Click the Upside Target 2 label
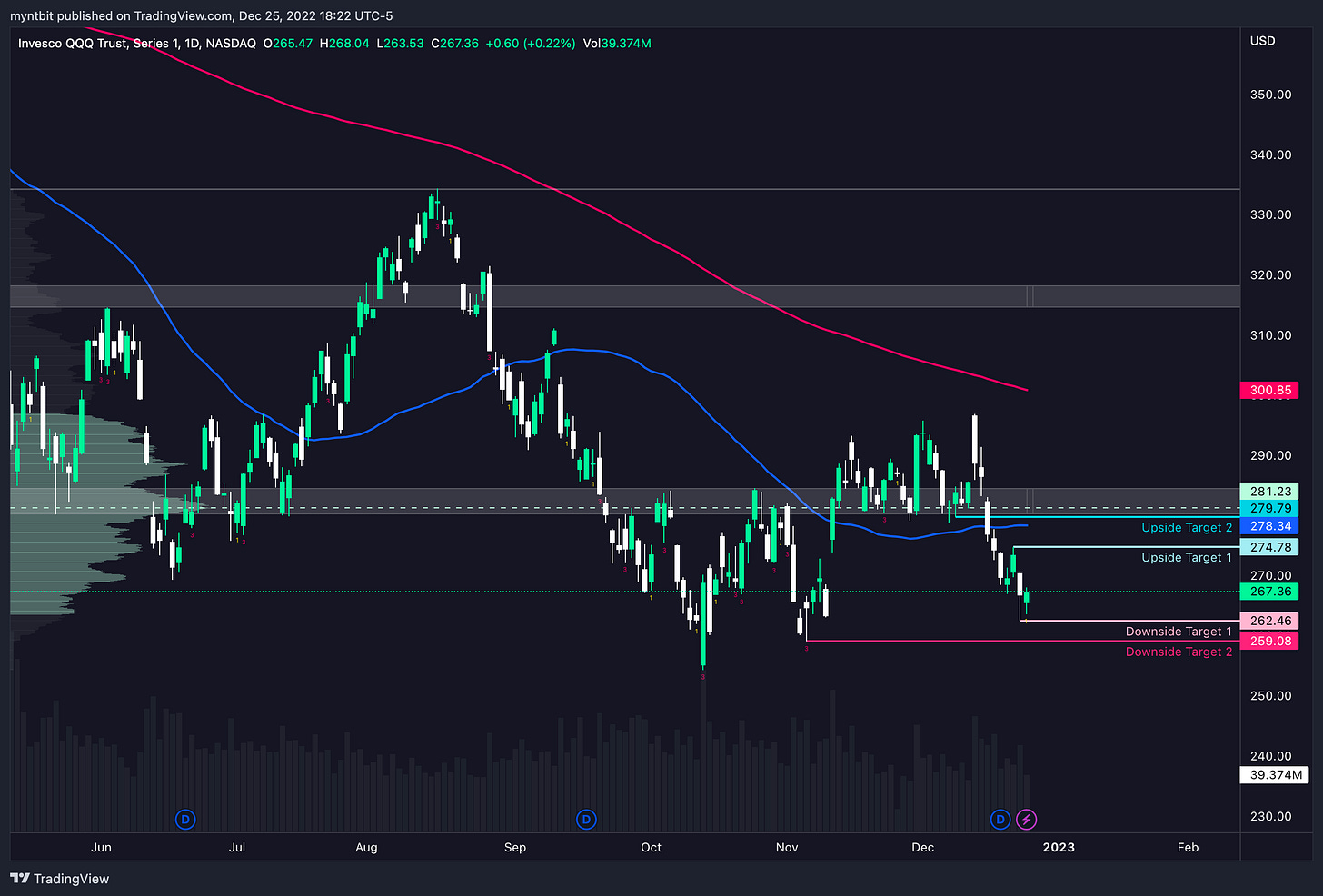The image size is (1323, 896). [x=1187, y=528]
